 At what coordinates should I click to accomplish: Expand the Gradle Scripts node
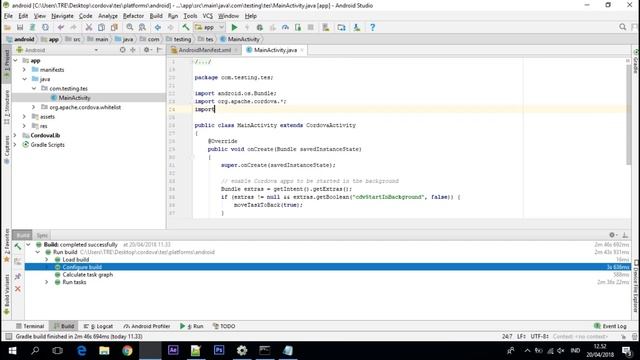tap(16, 145)
